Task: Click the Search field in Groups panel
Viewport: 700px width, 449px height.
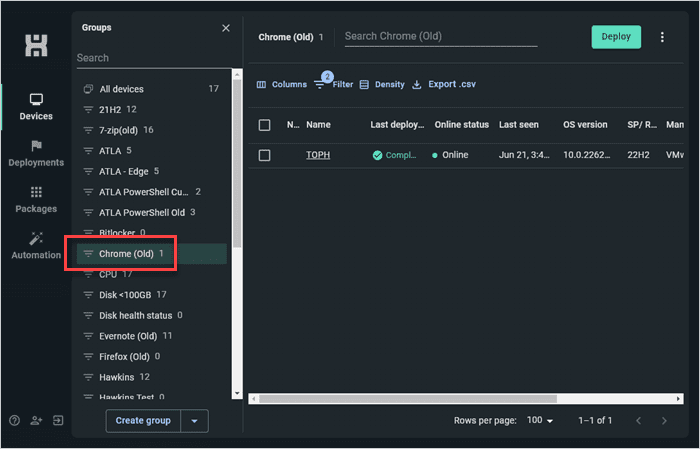Action: pos(154,58)
